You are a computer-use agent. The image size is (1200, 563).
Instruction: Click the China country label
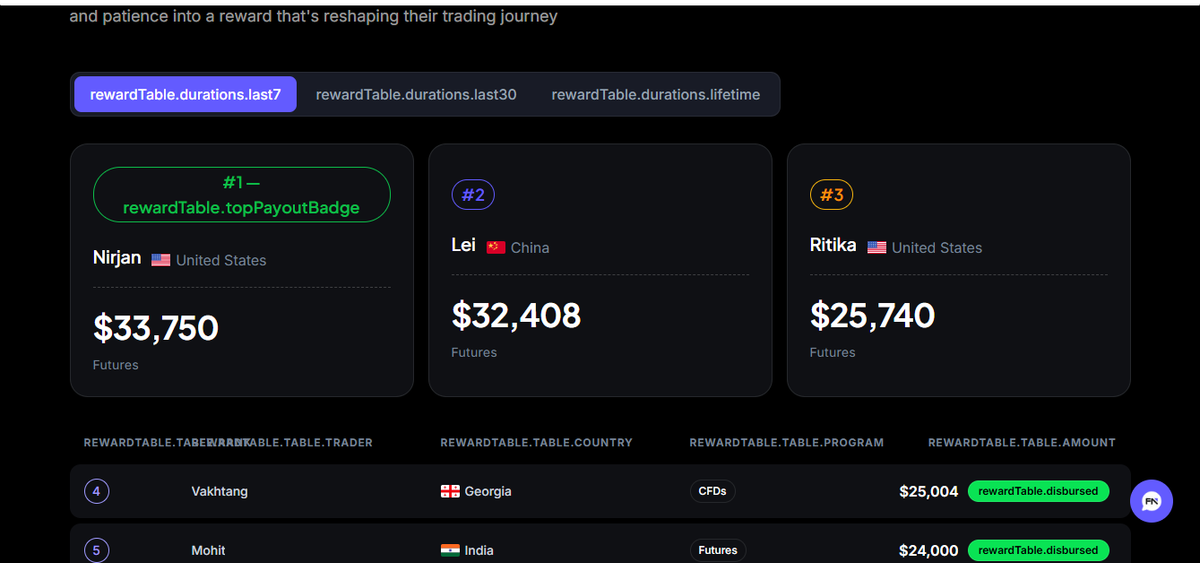(x=530, y=247)
